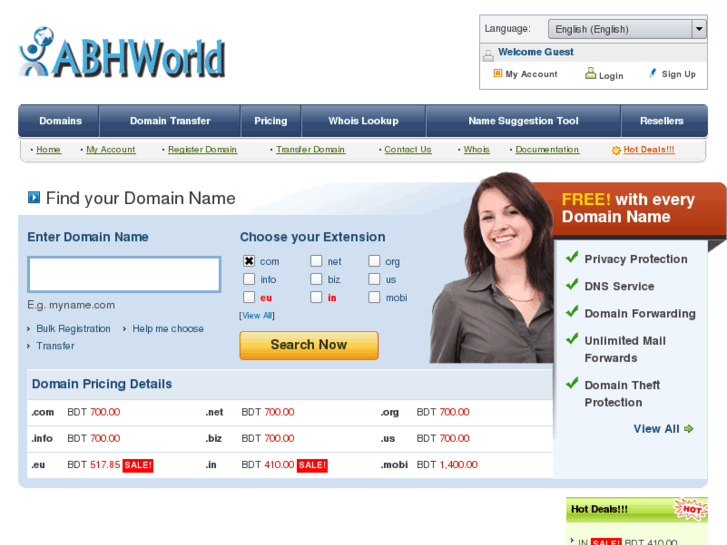This screenshot has height=545, width=727.
Task: Click the SALE! badge next to .in price
Action: [x=312, y=465]
